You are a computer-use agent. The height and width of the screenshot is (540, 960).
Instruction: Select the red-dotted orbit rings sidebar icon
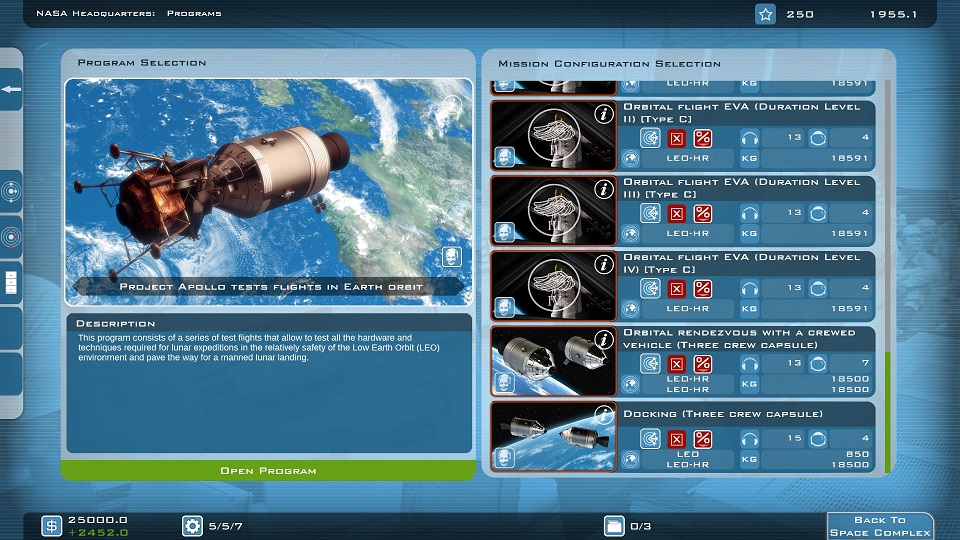pos(11,237)
